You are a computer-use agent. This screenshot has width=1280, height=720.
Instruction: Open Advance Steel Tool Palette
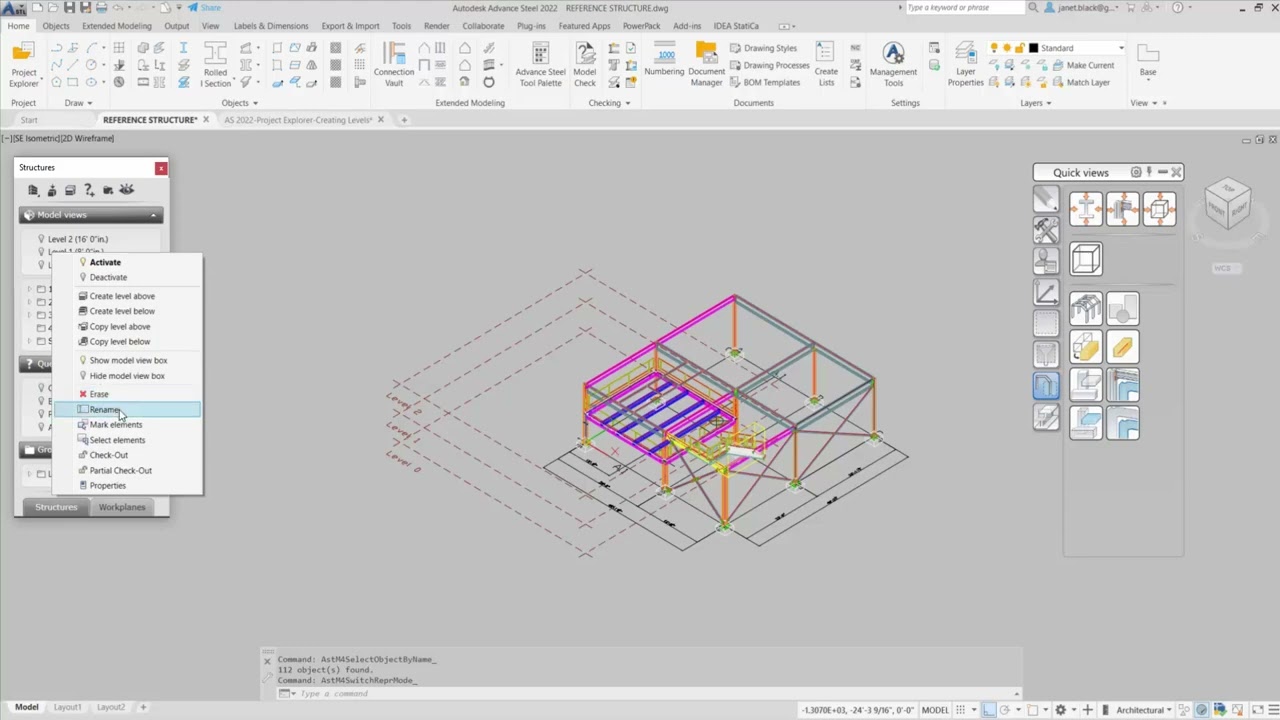[540, 65]
